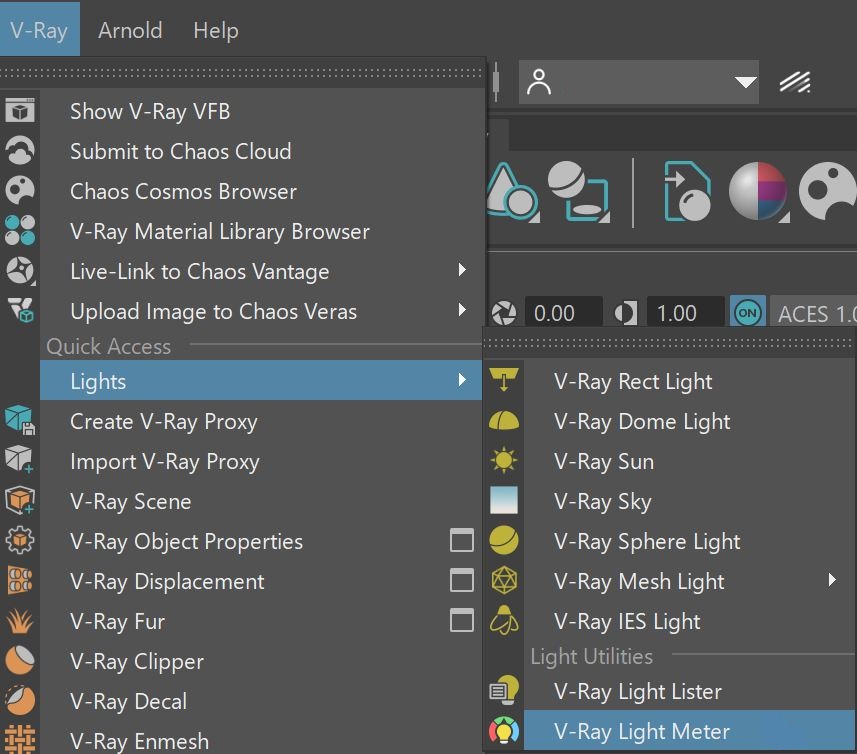Open V-Ray Object Properties option box
The image size is (857, 754).
[462, 540]
